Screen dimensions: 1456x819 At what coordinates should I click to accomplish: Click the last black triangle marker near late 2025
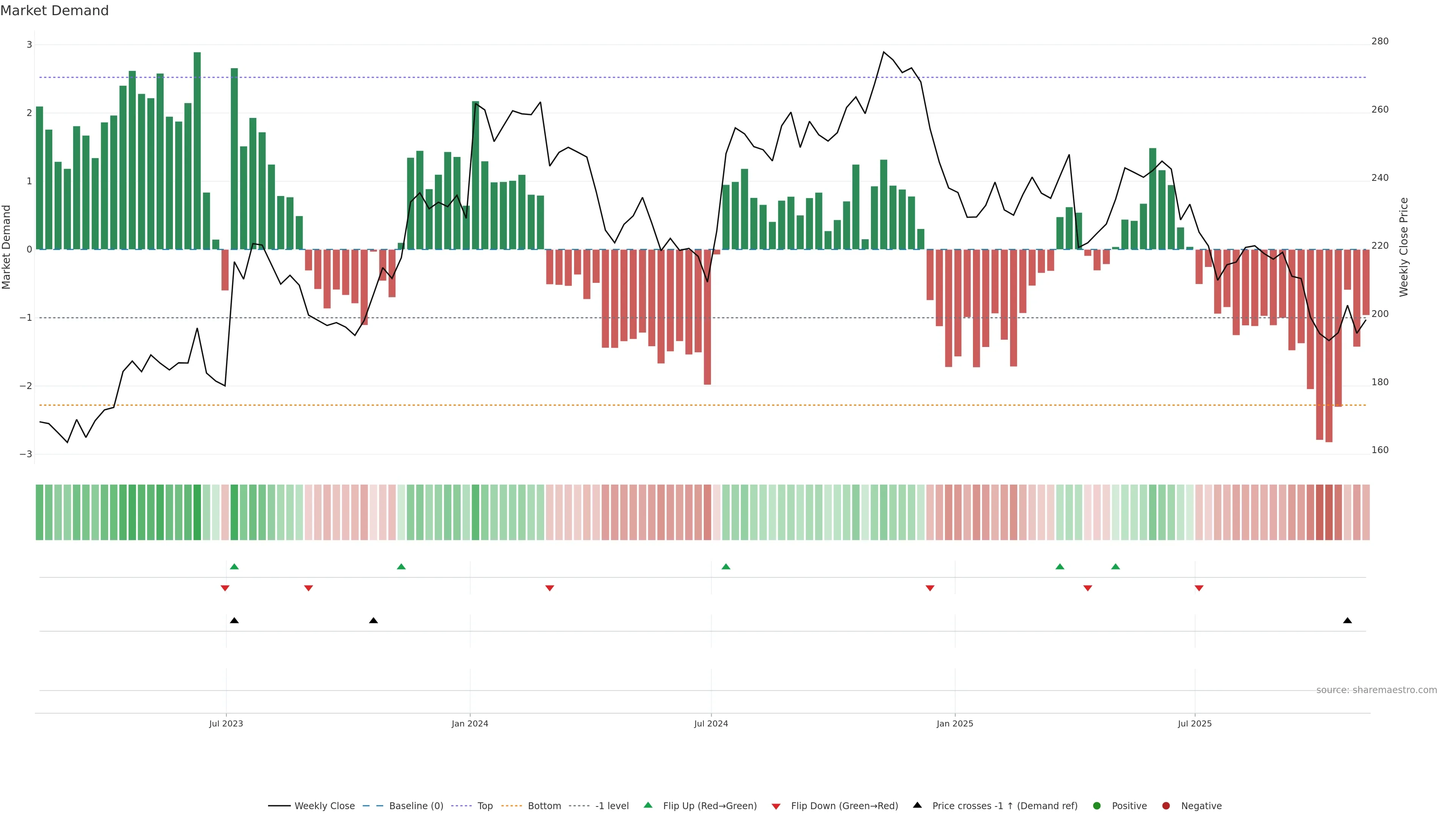1348,621
